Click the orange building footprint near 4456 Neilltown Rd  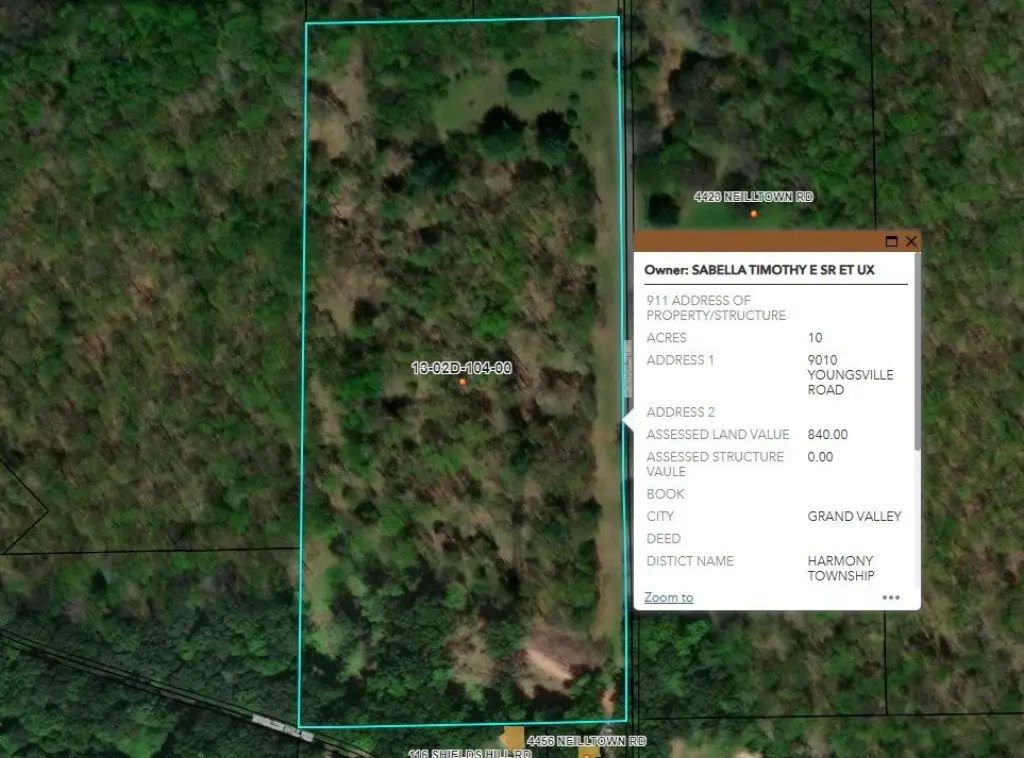[513, 737]
